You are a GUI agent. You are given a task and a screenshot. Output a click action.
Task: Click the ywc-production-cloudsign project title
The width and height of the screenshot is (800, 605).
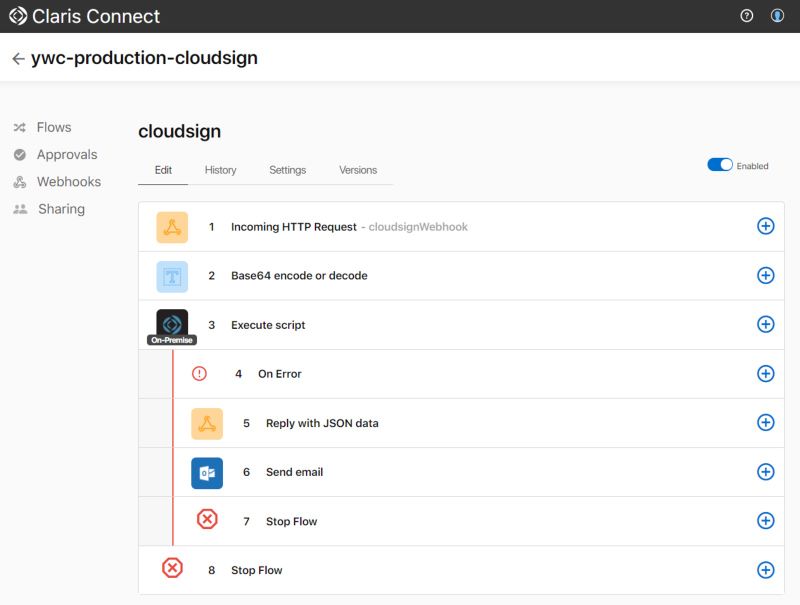tap(144, 58)
